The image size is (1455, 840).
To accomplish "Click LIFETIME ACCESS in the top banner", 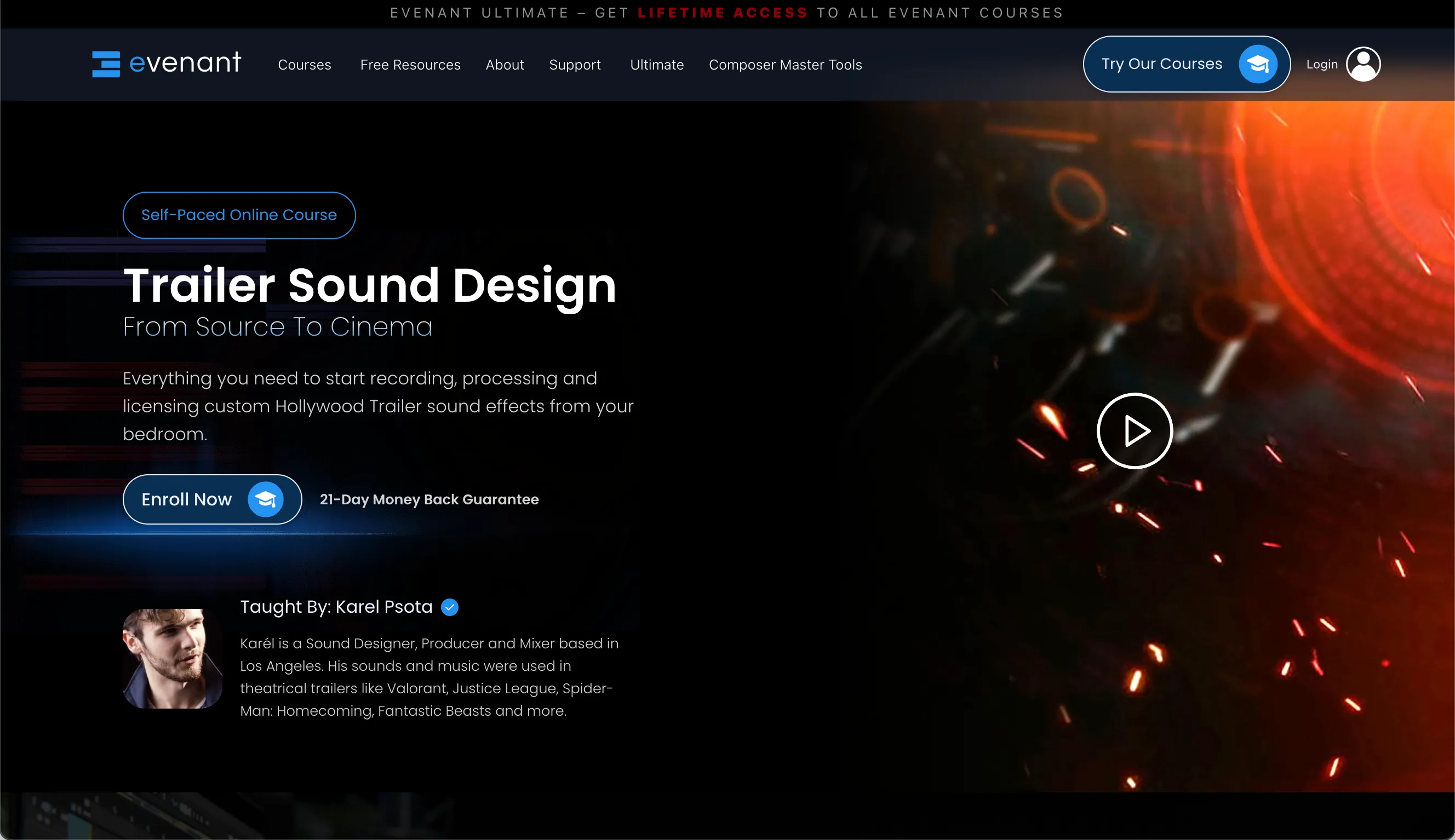I will [x=722, y=13].
